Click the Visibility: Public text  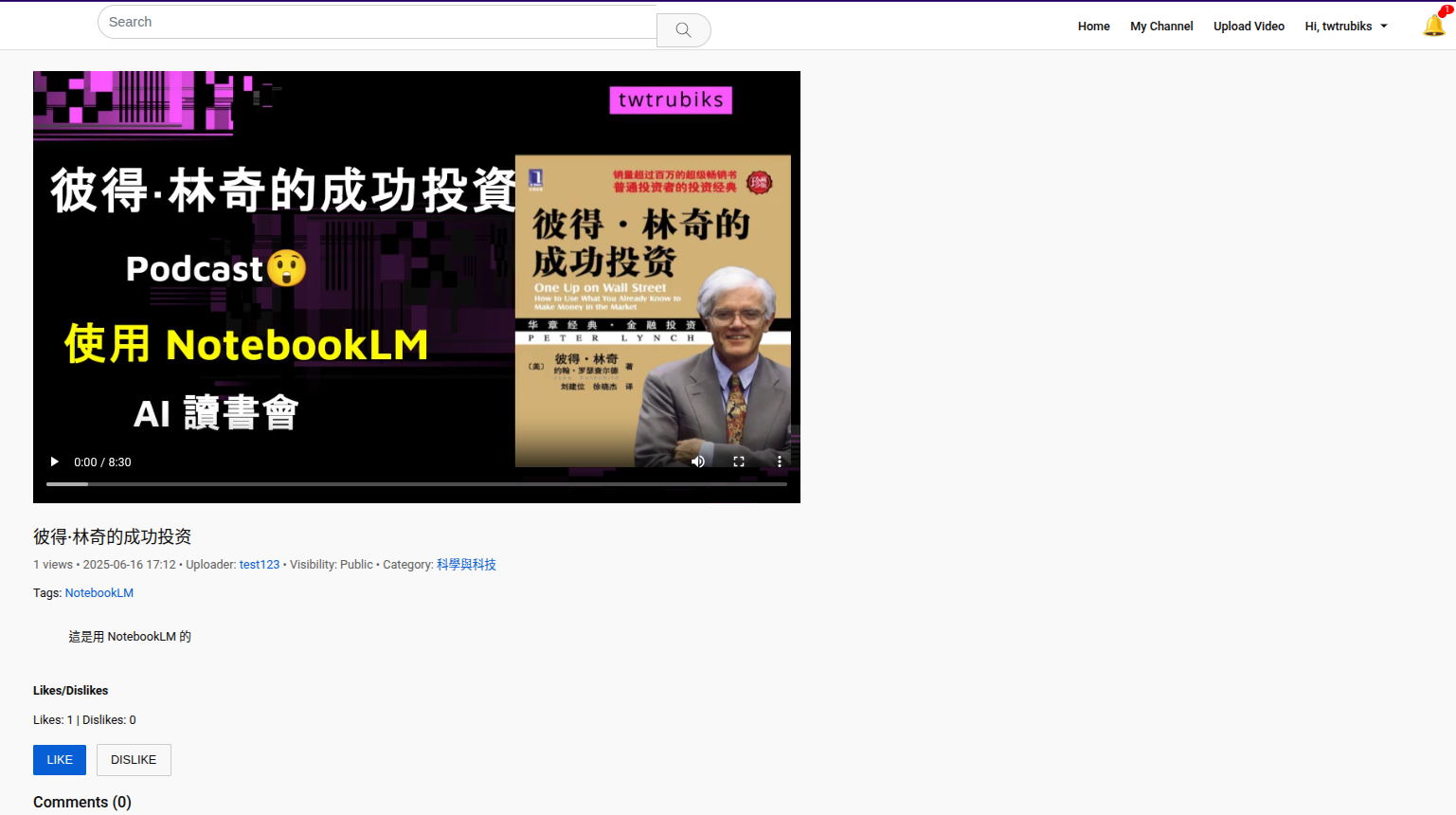[332, 565]
